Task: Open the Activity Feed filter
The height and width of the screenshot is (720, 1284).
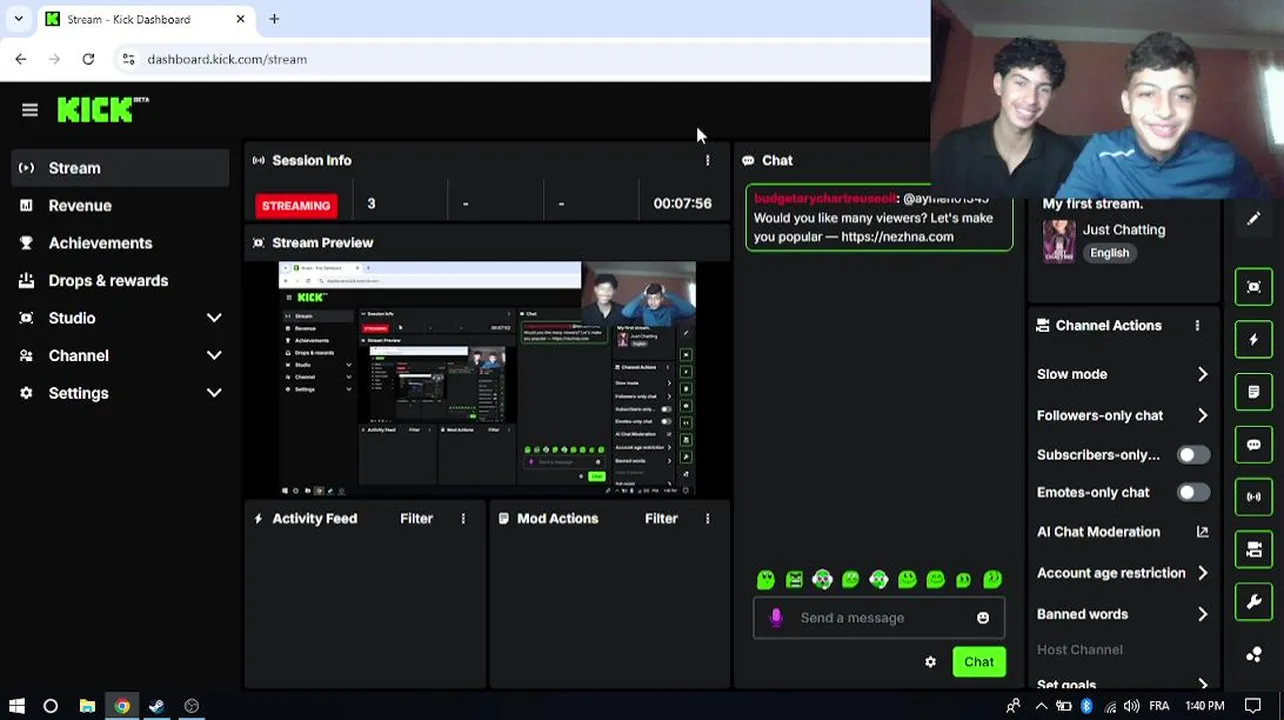Action: 416,518
